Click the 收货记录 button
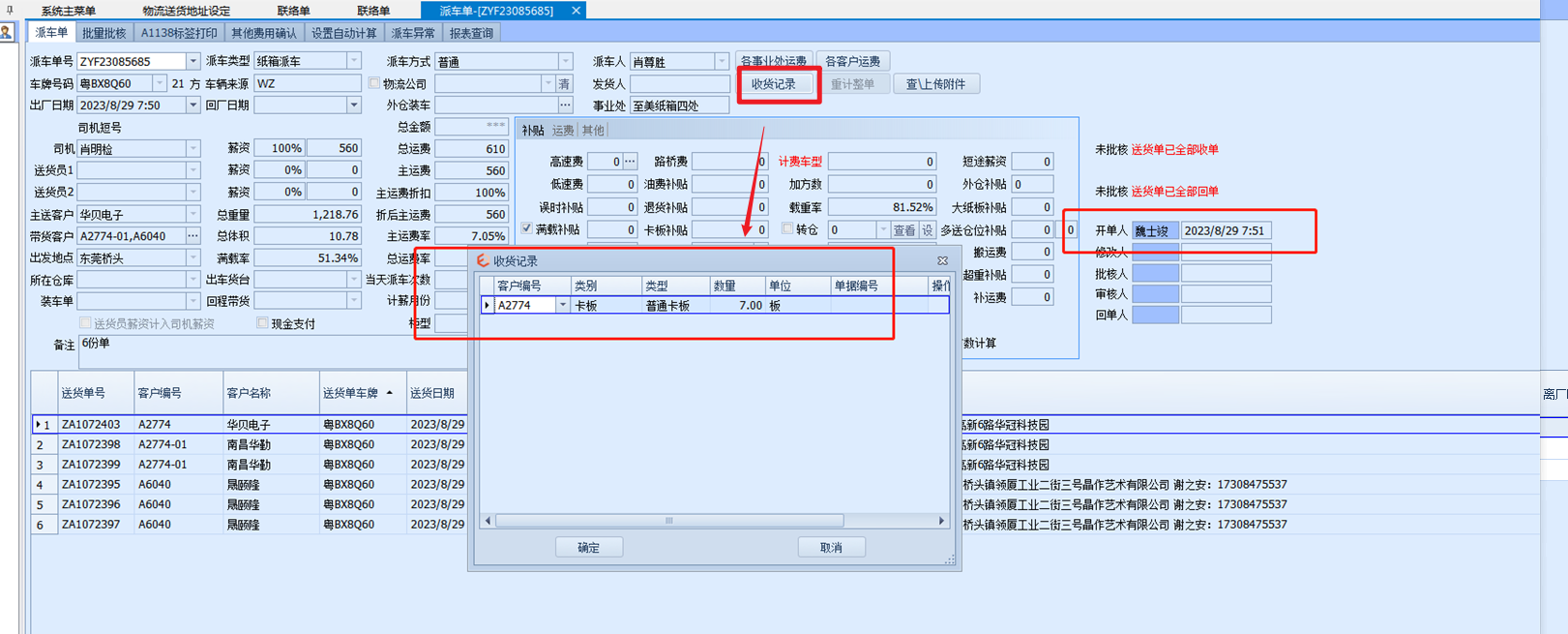 coord(774,84)
